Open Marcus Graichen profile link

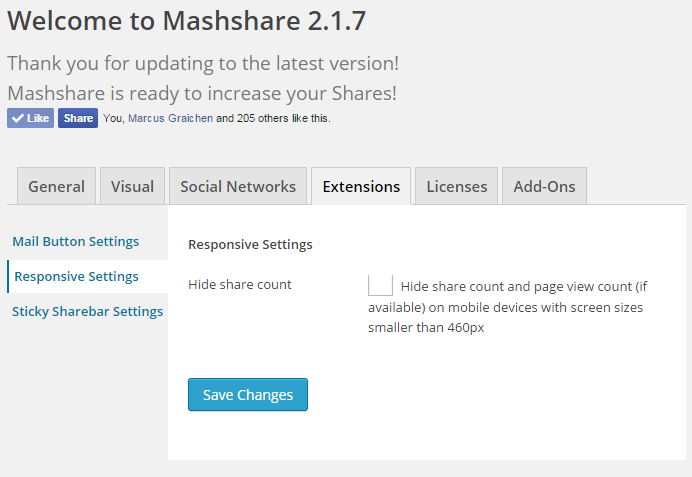[x=170, y=118]
